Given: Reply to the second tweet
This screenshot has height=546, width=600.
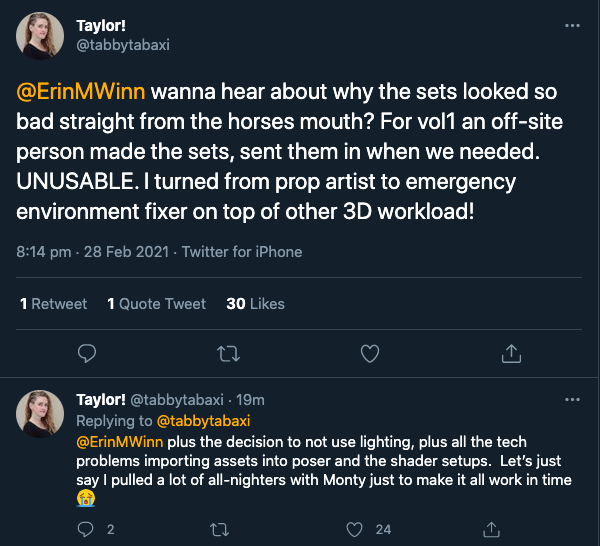Looking at the screenshot, I should click(87, 528).
